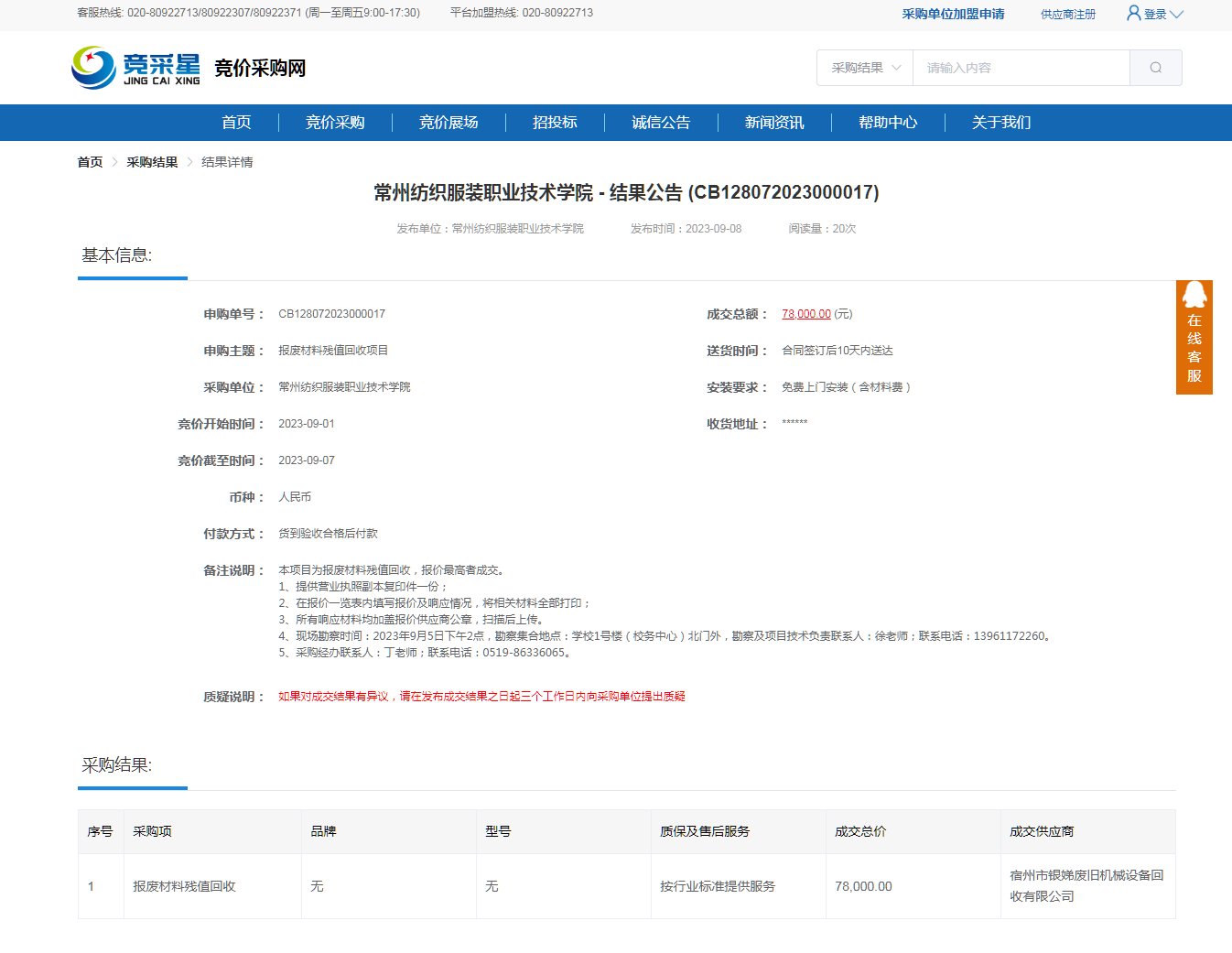Open 新闻资讯 navigation item
Image resolution: width=1232 pixels, height=953 pixels.
[x=774, y=123]
